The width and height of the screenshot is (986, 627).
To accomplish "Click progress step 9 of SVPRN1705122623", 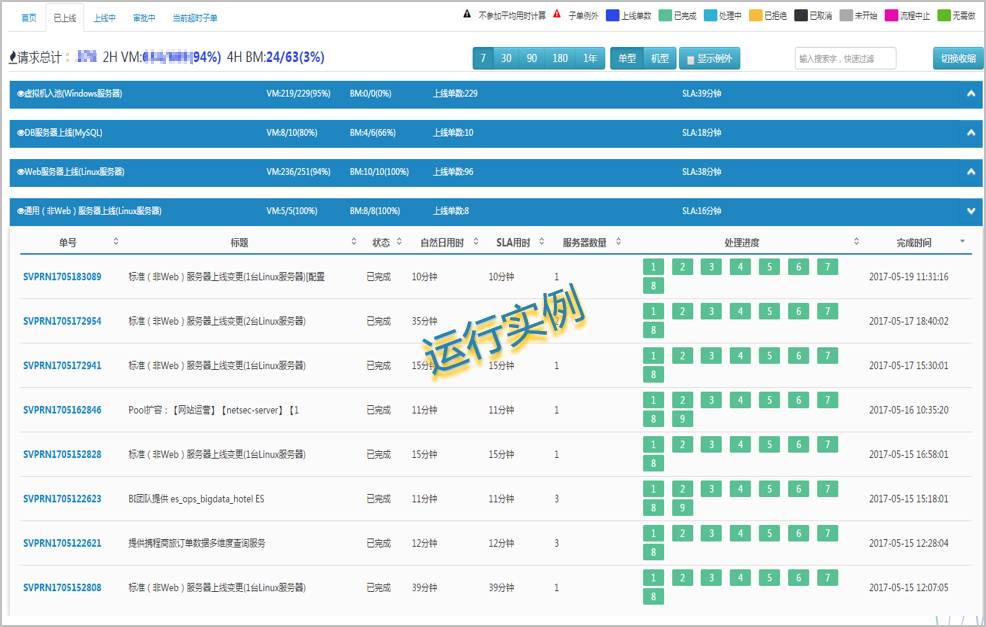I will (682, 508).
